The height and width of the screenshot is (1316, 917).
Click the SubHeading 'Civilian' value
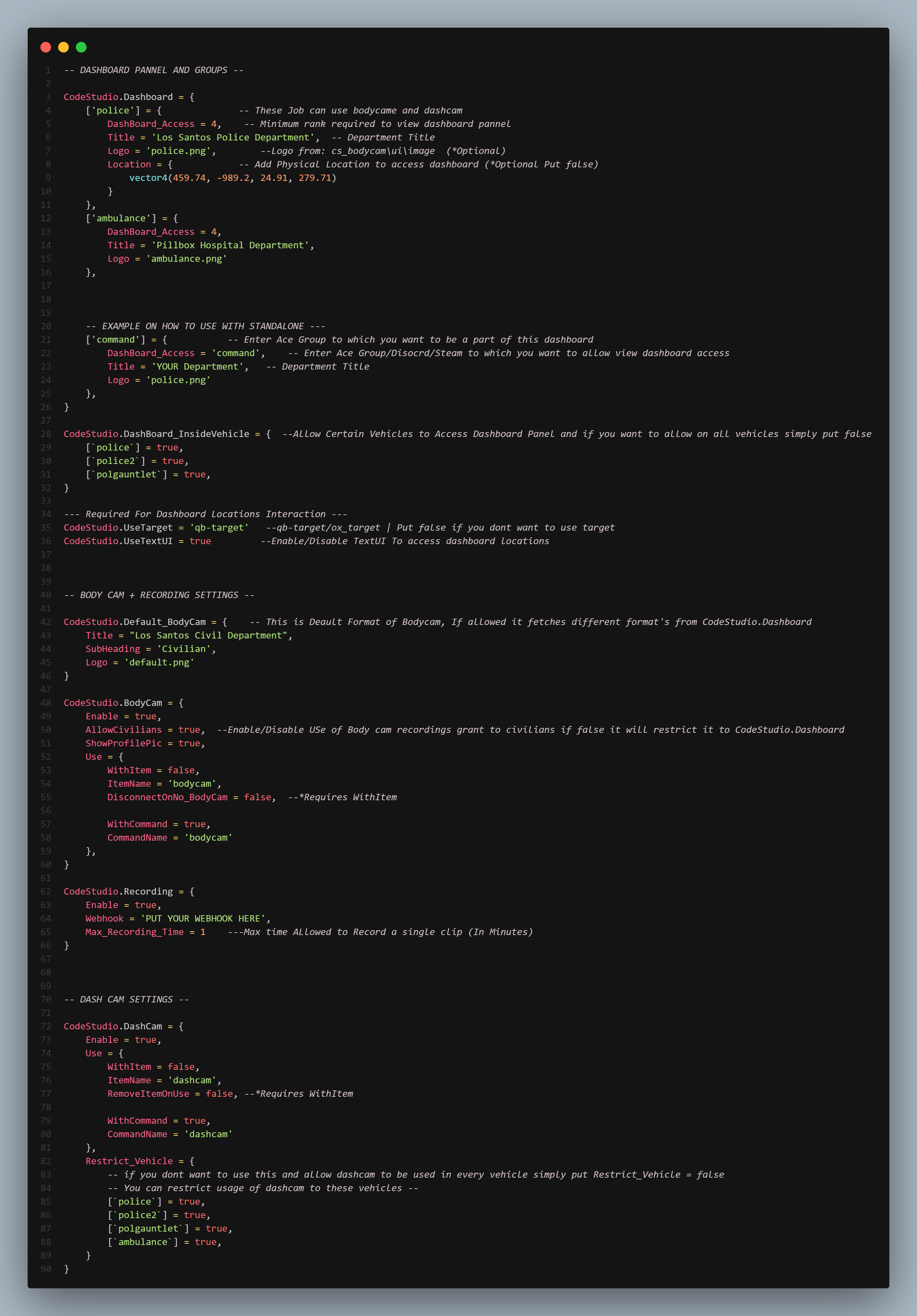(183, 649)
